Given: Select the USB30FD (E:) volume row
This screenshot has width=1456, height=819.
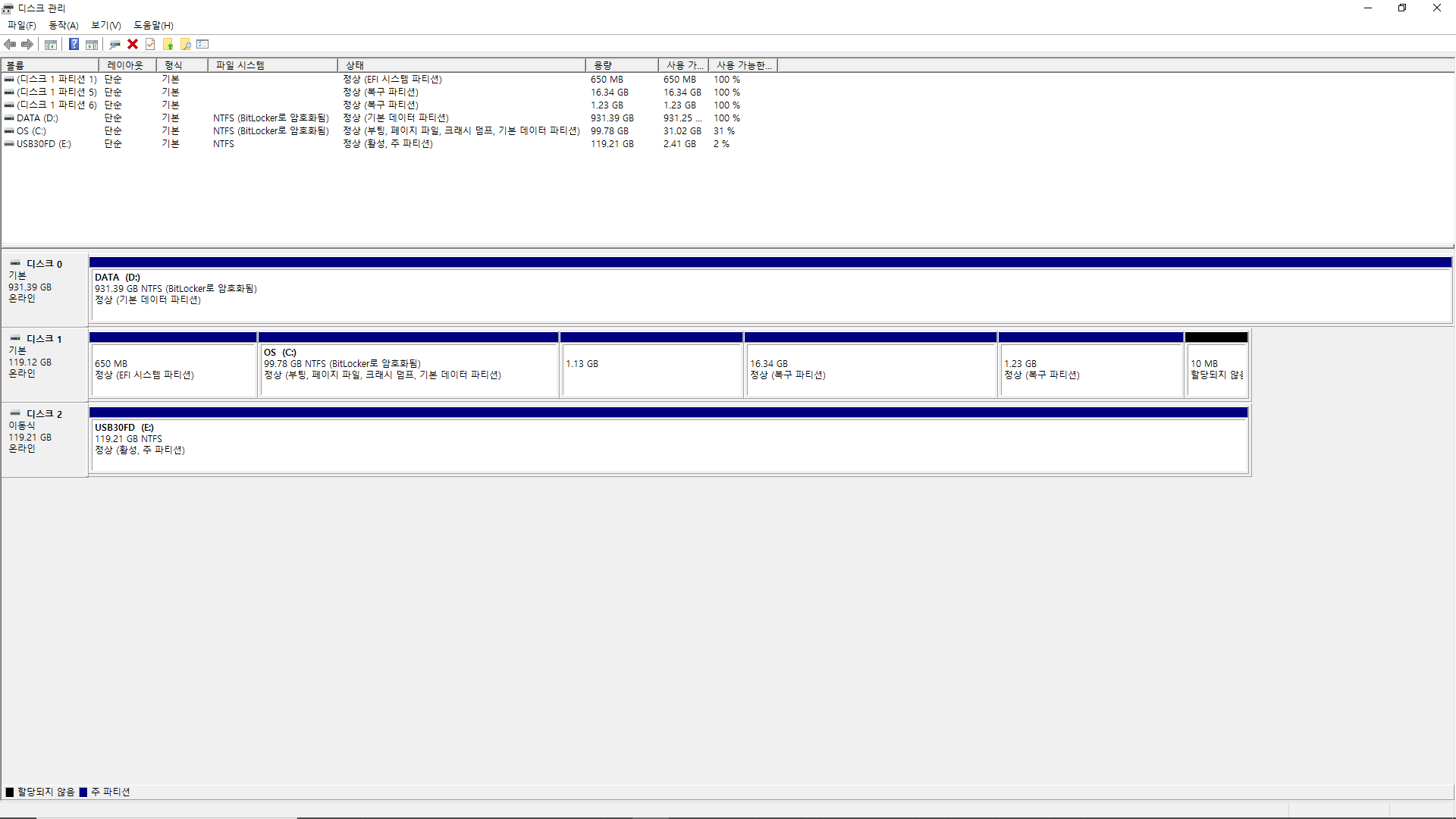Looking at the screenshot, I should click(x=44, y=144).
